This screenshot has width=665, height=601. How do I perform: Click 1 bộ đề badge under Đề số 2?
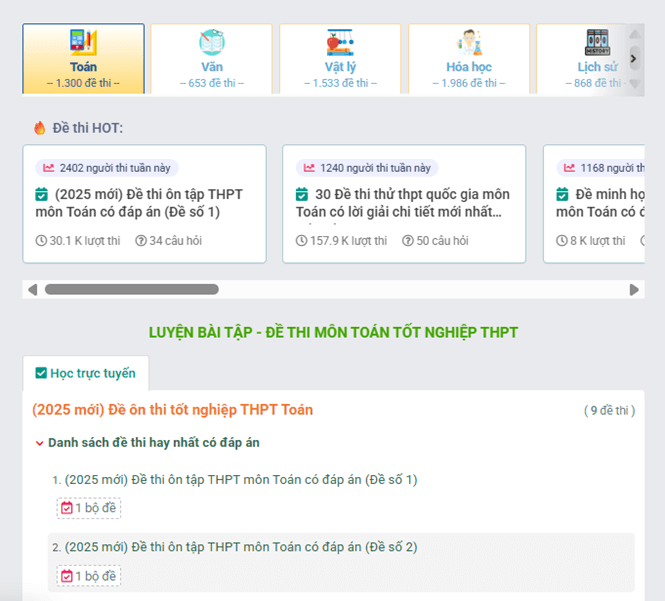(x=89, y=576)
